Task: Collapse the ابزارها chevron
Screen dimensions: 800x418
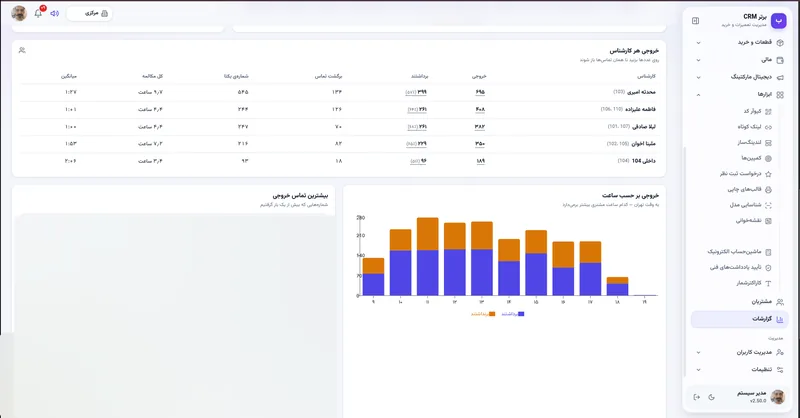Action: [698, 94]
